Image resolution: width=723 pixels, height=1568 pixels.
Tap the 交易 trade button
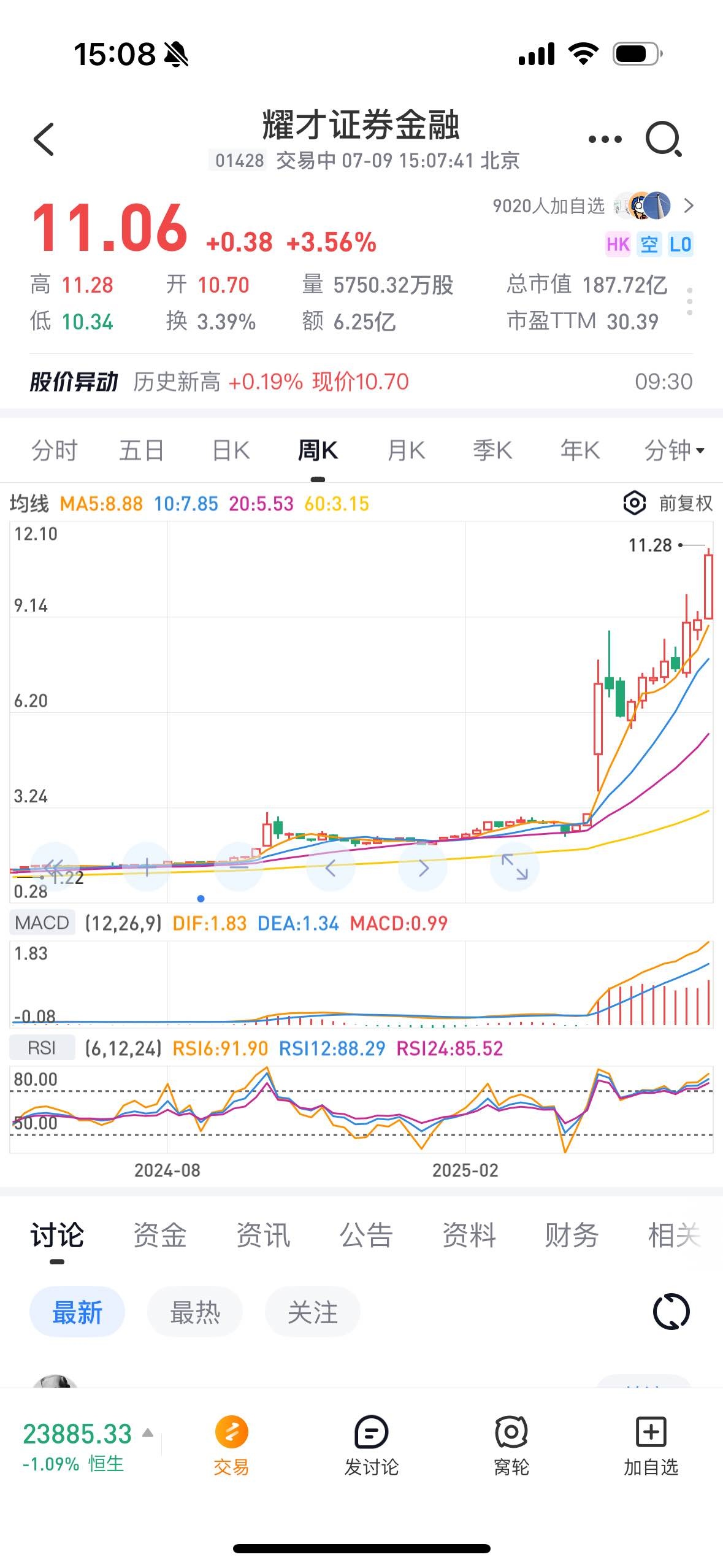[231, 1447]
